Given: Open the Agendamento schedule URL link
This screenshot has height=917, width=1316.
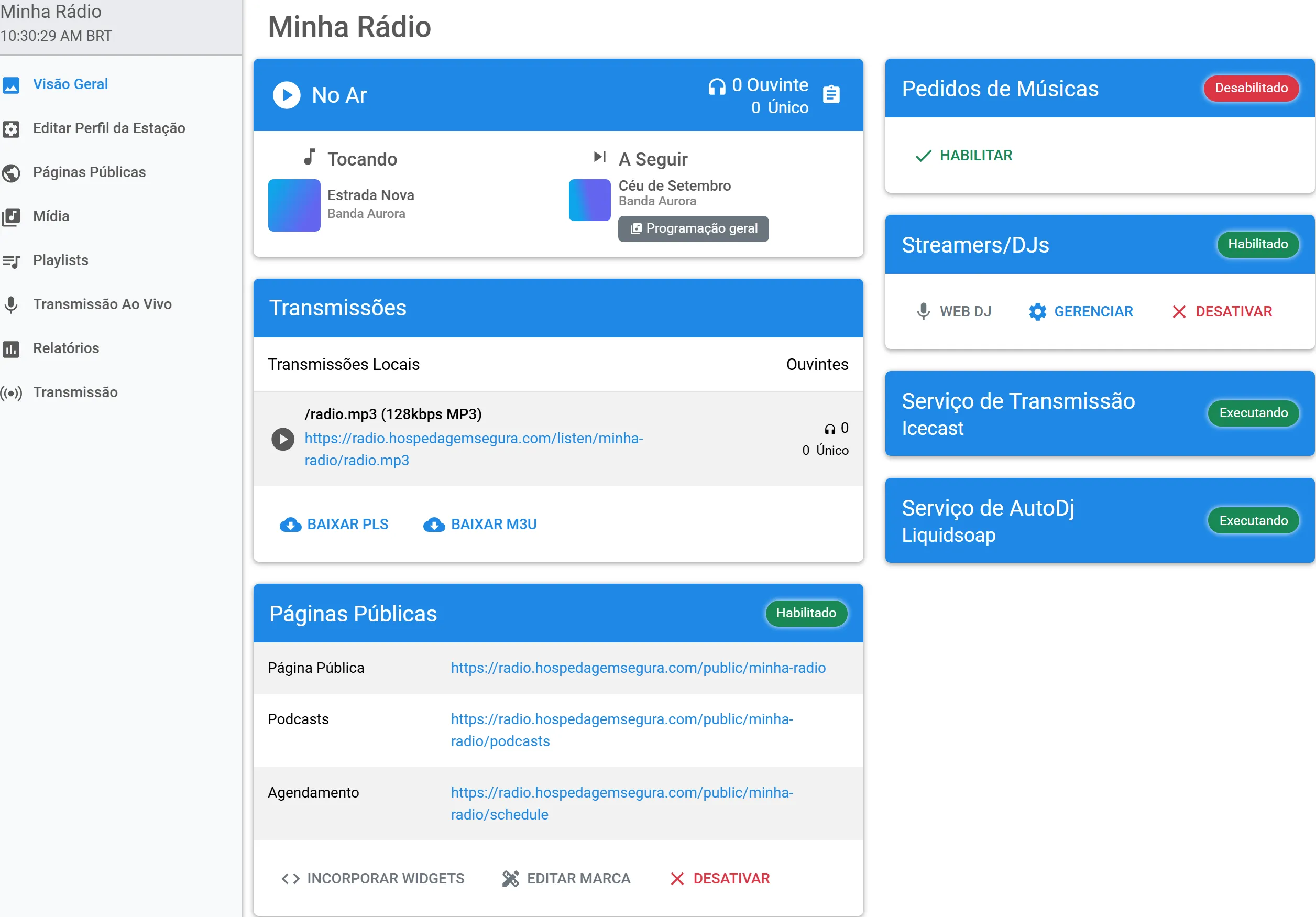Looking at the screenshot, I should pos(622,803).
